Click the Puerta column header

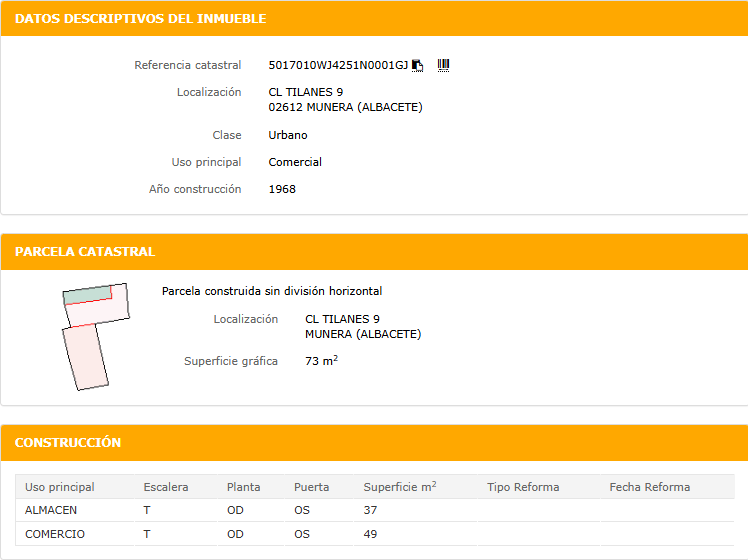311,487
